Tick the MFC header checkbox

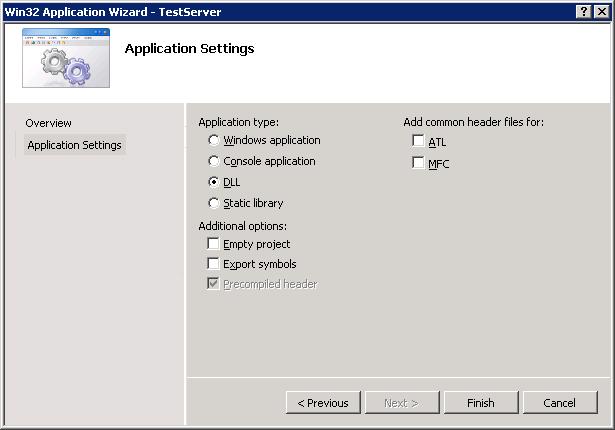click(x=419, y=163)
